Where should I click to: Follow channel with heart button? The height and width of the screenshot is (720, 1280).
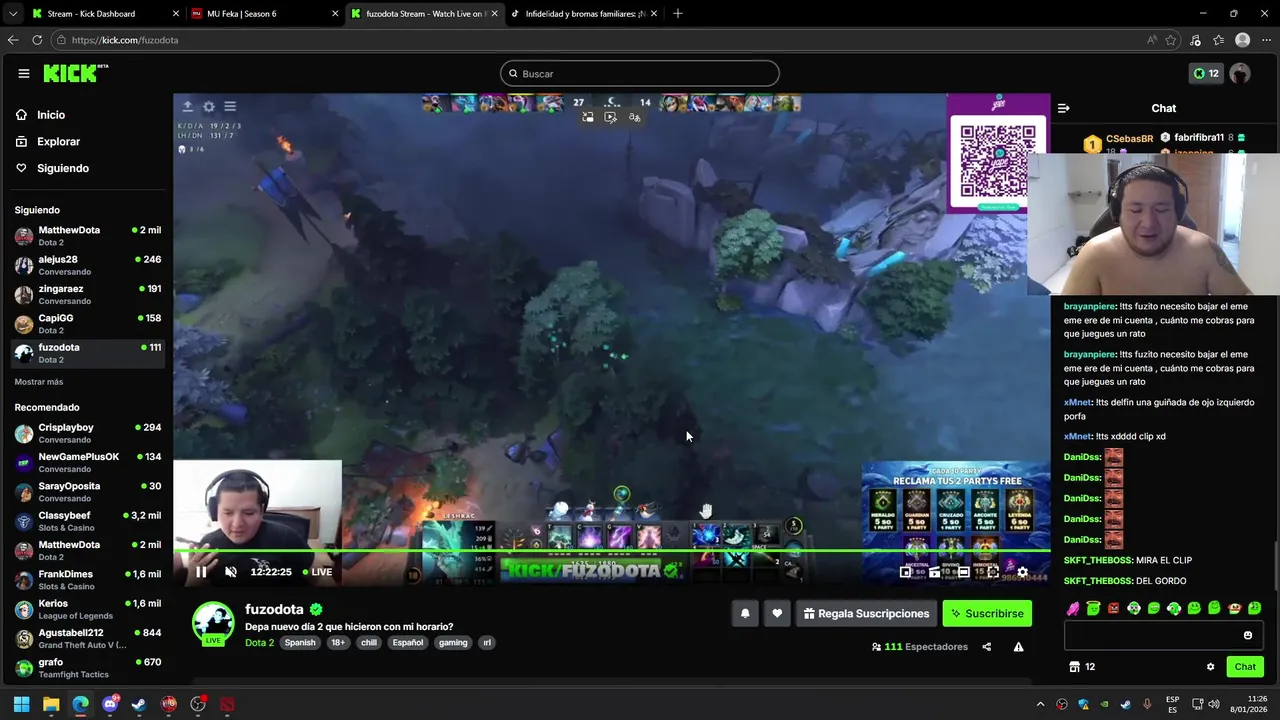777,614
